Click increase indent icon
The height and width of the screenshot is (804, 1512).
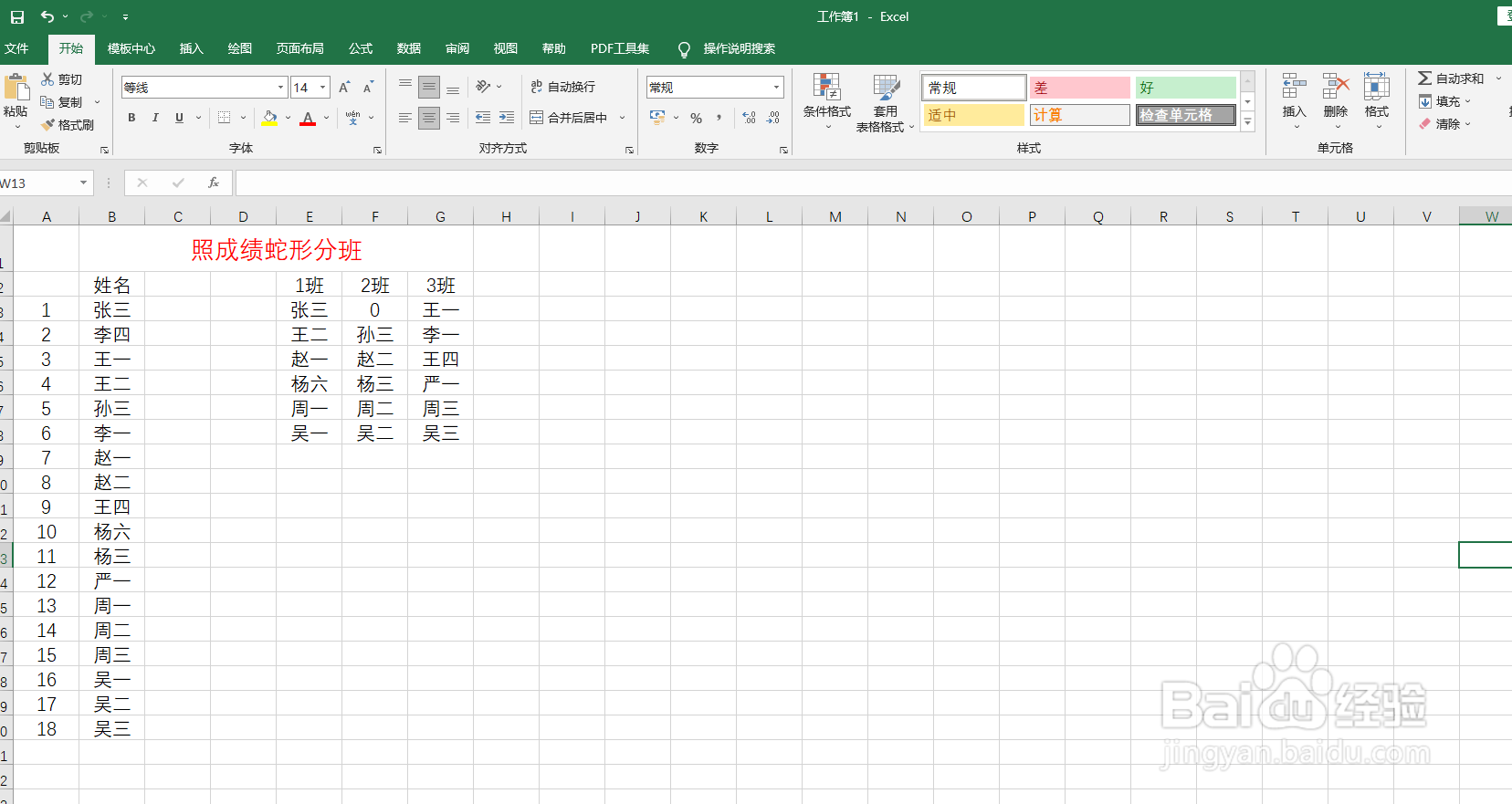point(507,118)
